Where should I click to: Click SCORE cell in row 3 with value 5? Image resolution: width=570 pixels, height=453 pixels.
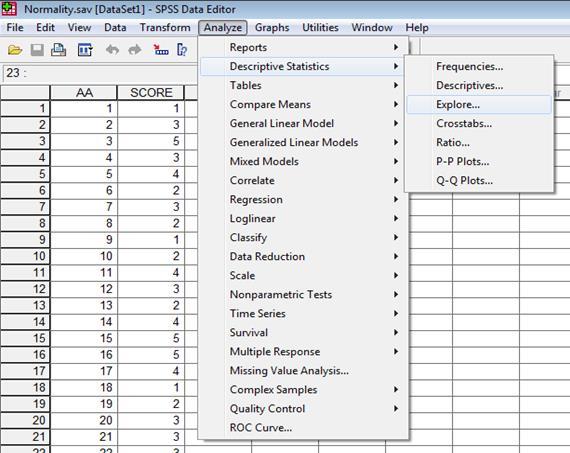pos(151,141)
